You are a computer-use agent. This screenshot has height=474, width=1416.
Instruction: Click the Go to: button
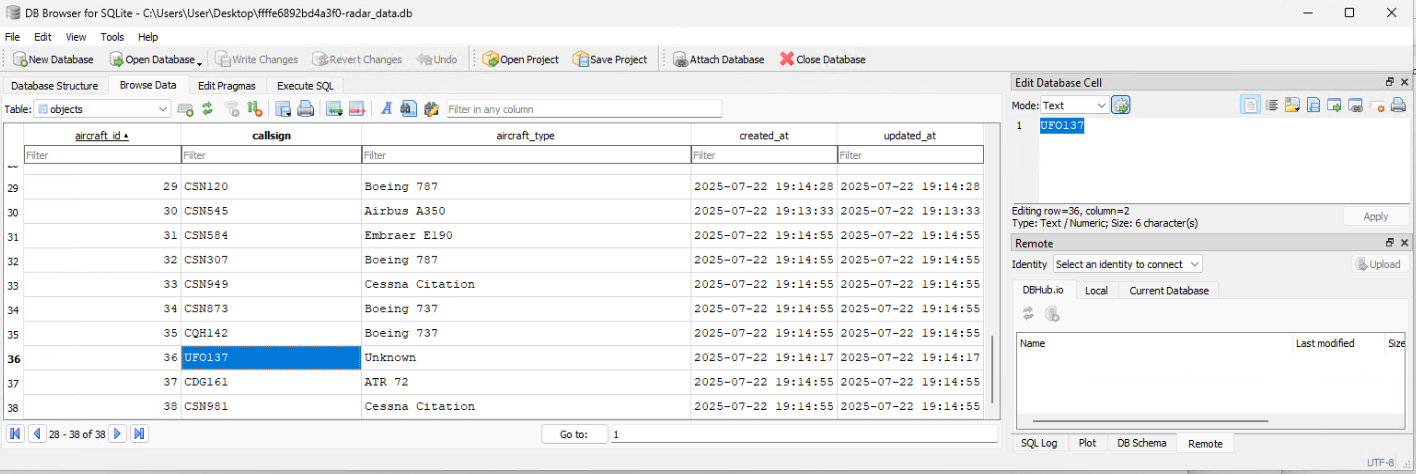tap(574, 435)
